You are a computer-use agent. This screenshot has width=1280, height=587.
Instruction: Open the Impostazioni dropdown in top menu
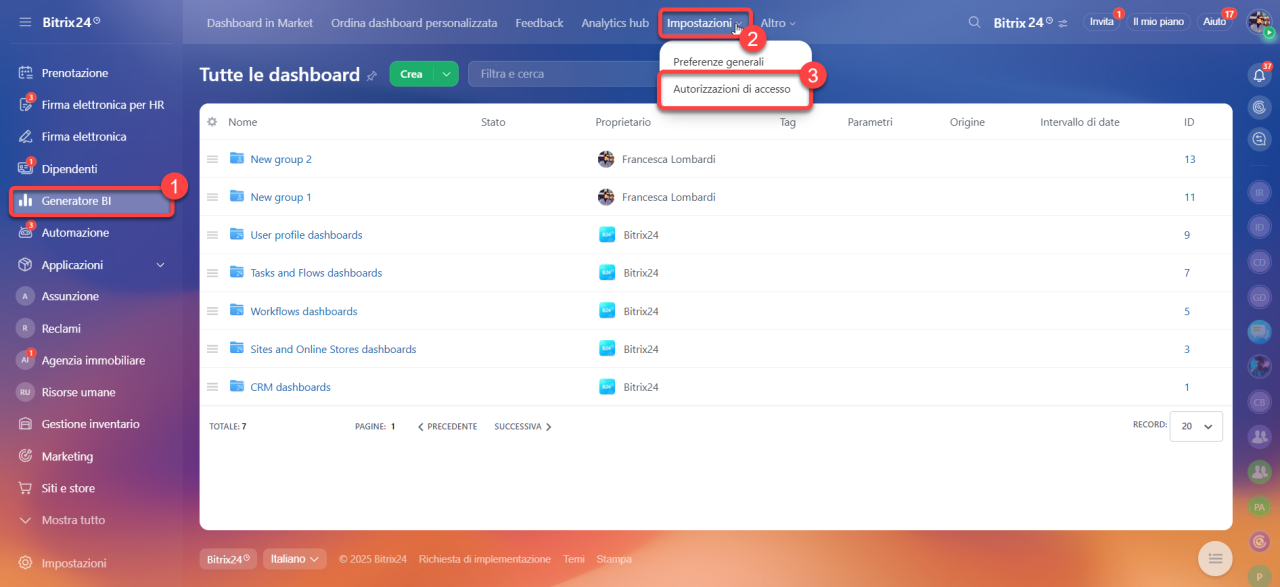(x=705, y=23)
